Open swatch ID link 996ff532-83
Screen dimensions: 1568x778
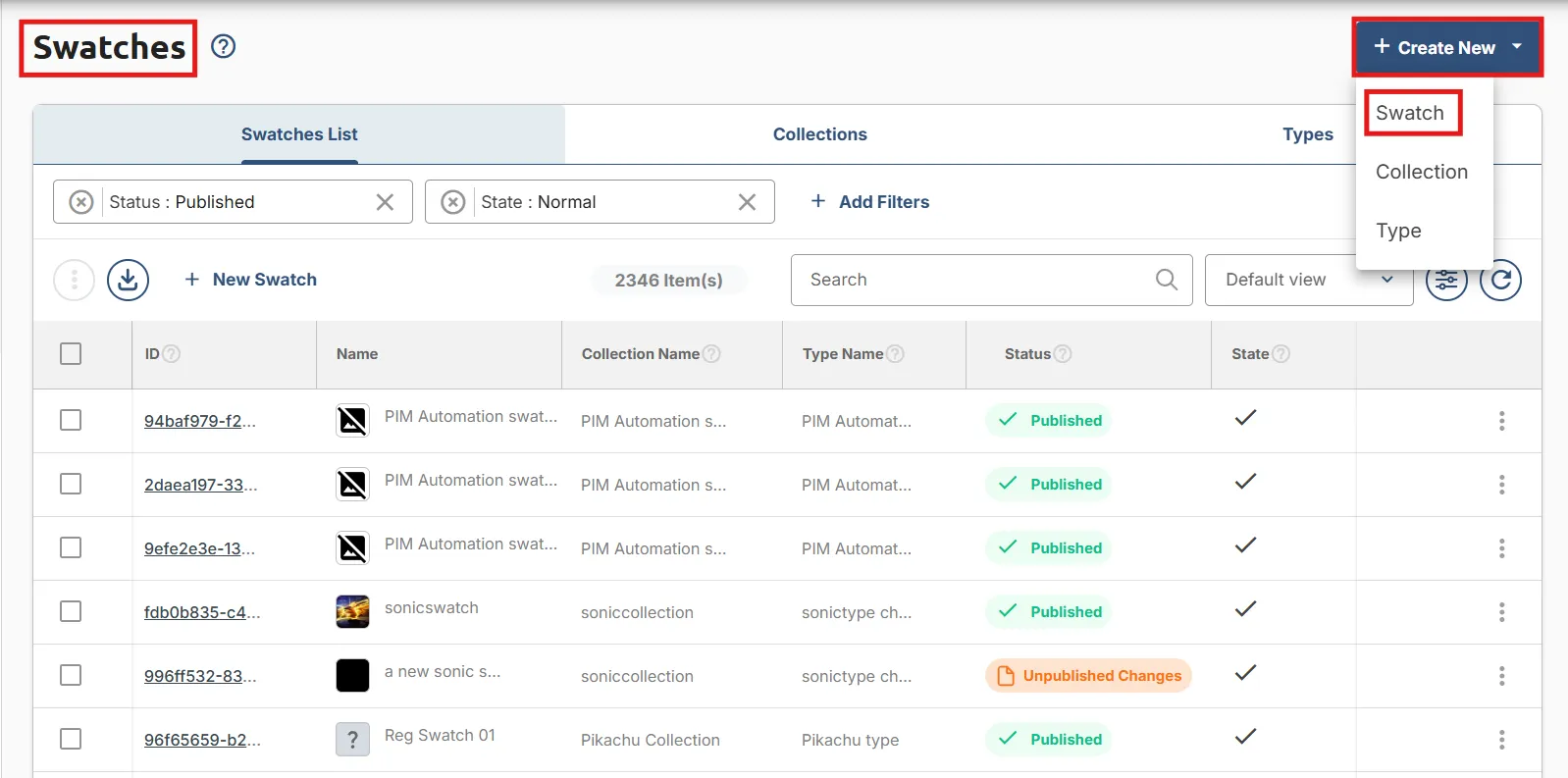click(200, 676)
